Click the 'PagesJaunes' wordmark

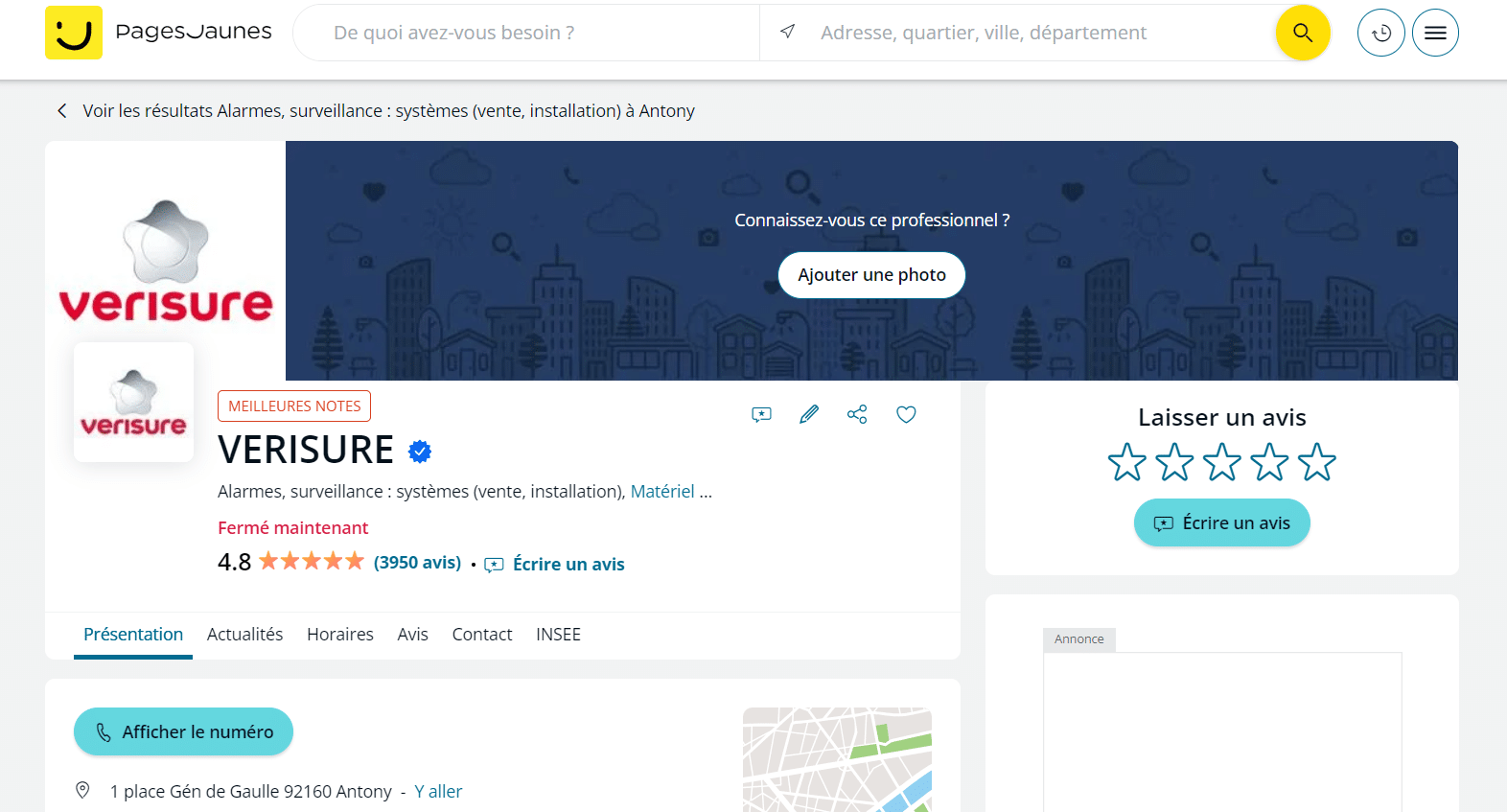[x=194, y=32]
